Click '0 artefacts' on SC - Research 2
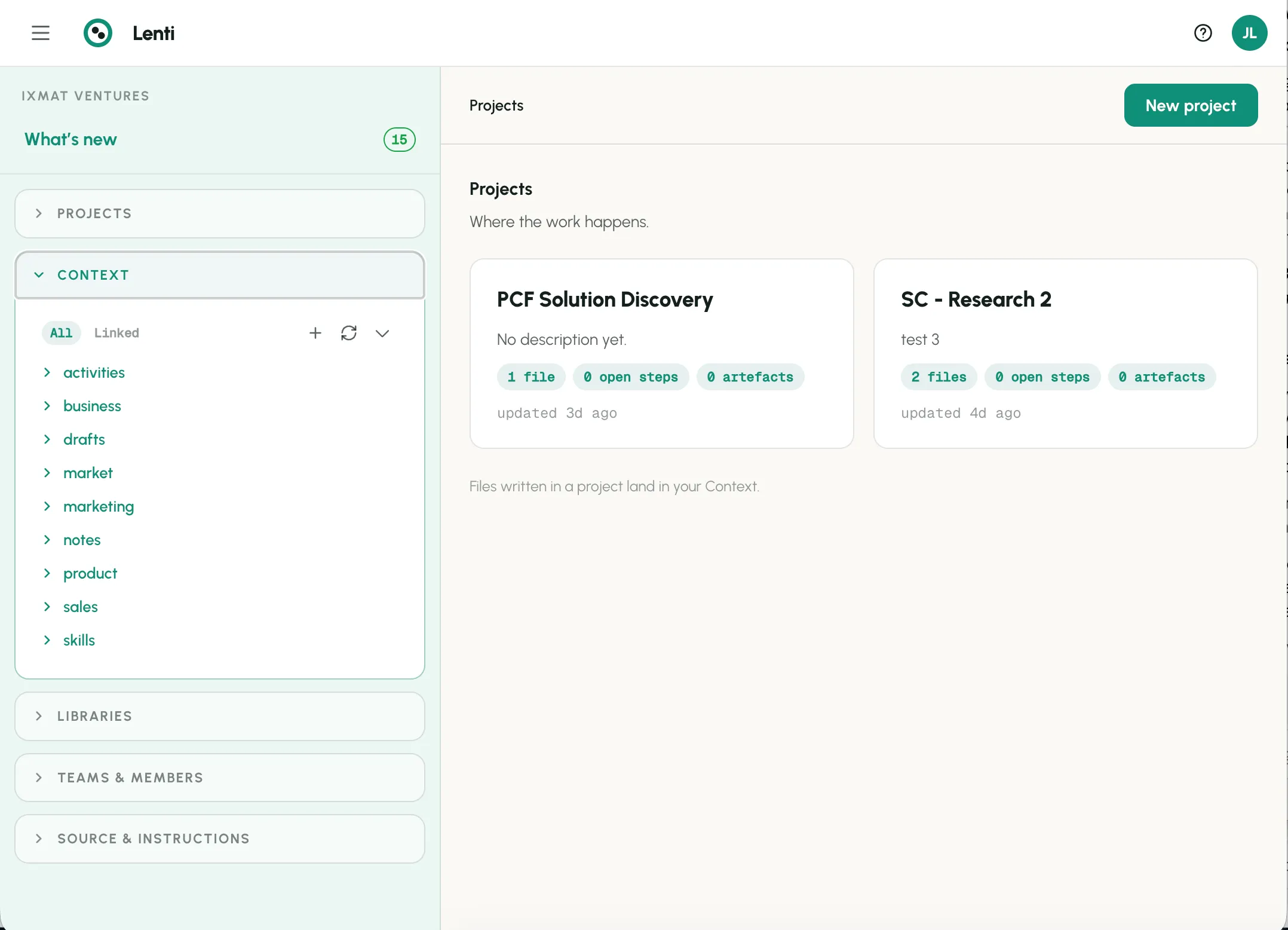The height and width of the screenshot is (930, 1288). click(1162, 377)
